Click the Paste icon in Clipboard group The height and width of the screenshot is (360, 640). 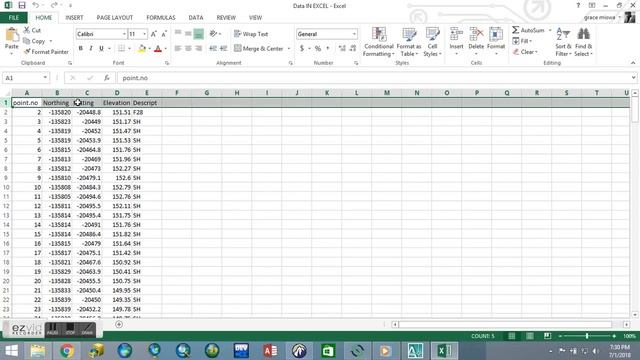click(11, 36)
